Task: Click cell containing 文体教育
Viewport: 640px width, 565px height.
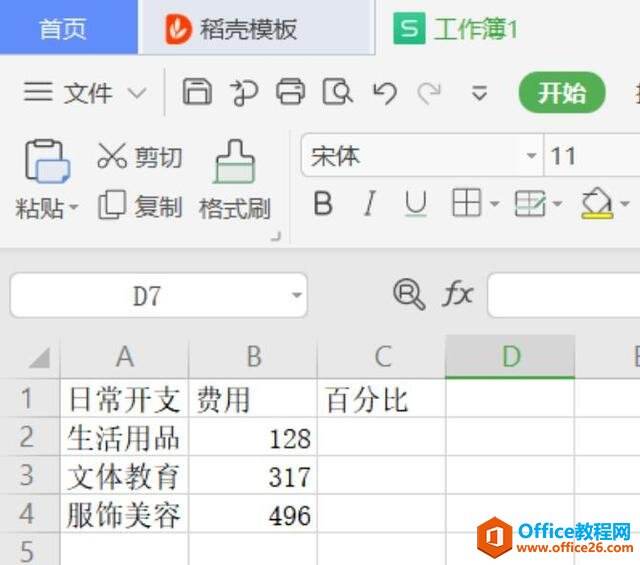Action: (x=124, y=476)
